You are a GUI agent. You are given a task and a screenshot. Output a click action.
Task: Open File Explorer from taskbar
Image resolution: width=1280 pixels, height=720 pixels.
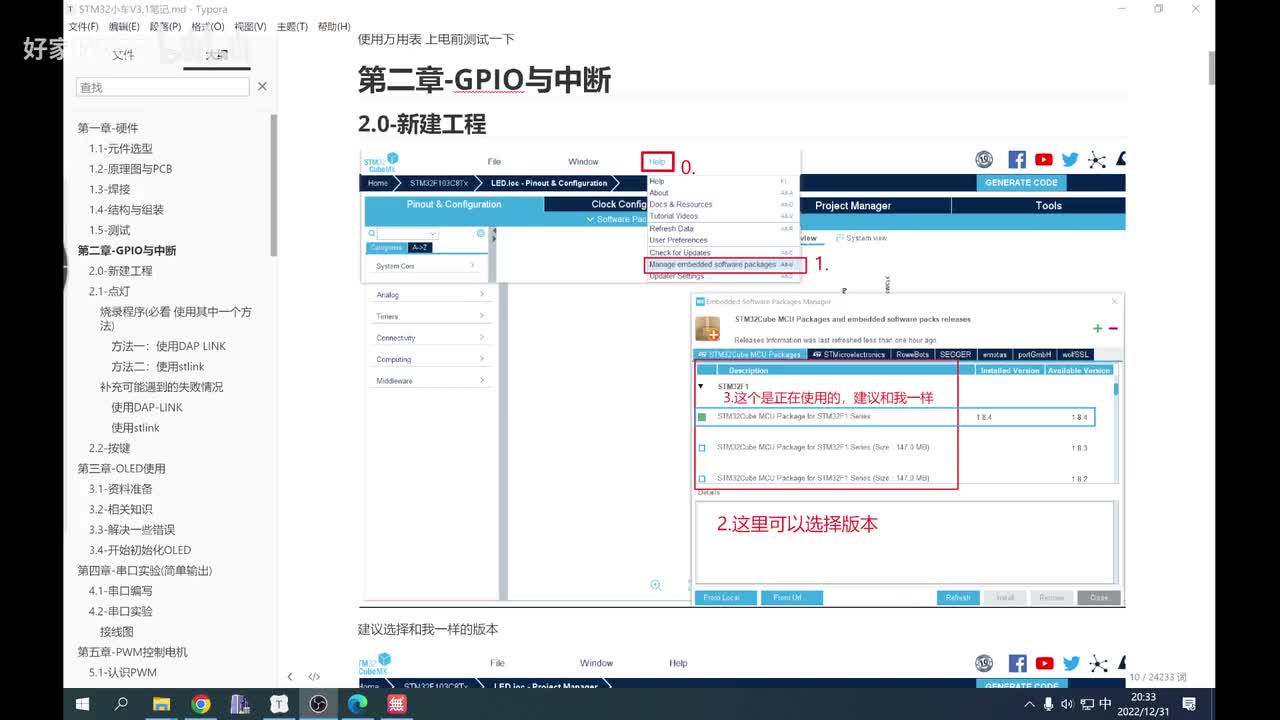coord(161,704)
